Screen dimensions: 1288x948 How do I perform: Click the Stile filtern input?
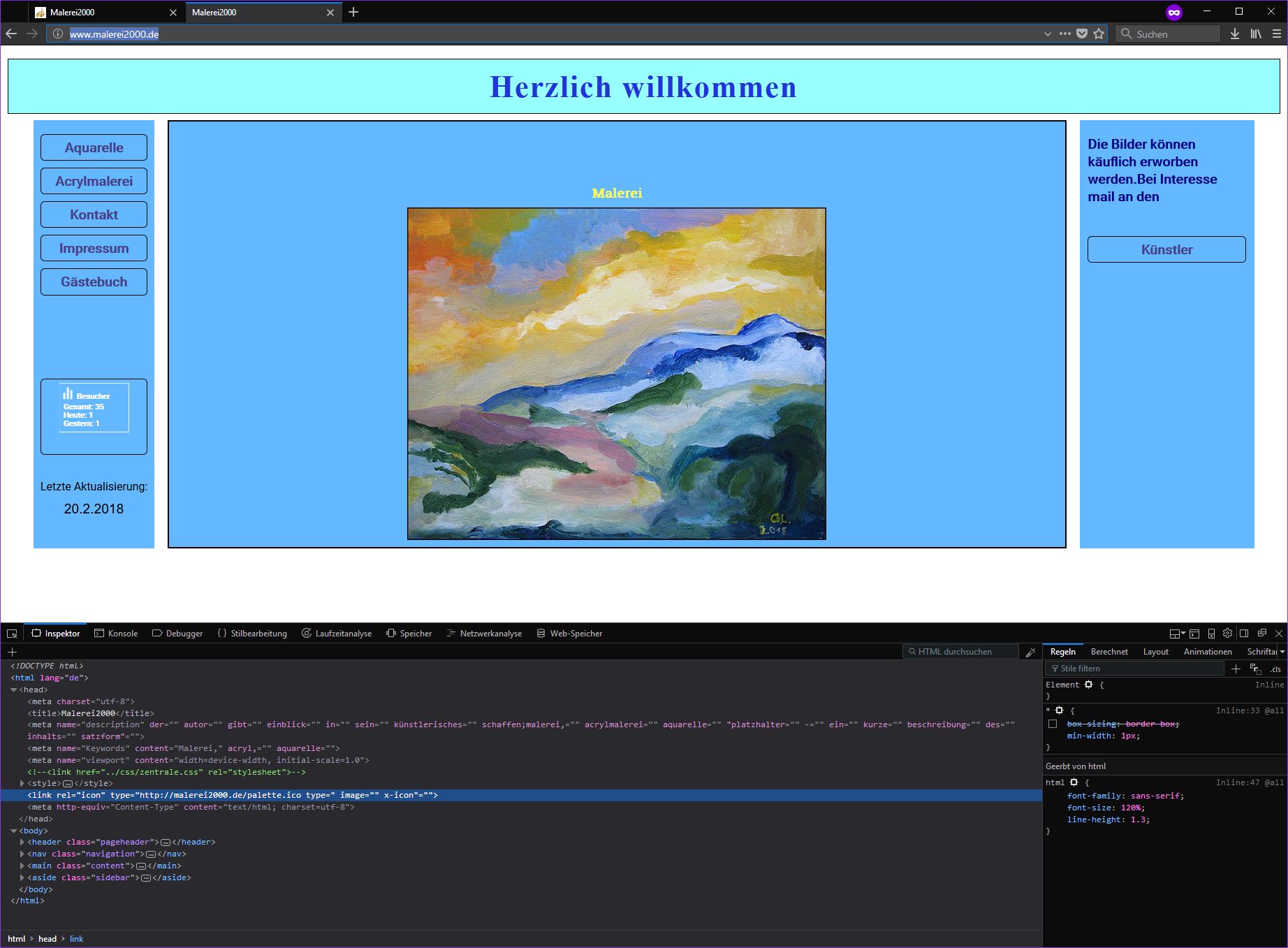tap(1135, 669)
